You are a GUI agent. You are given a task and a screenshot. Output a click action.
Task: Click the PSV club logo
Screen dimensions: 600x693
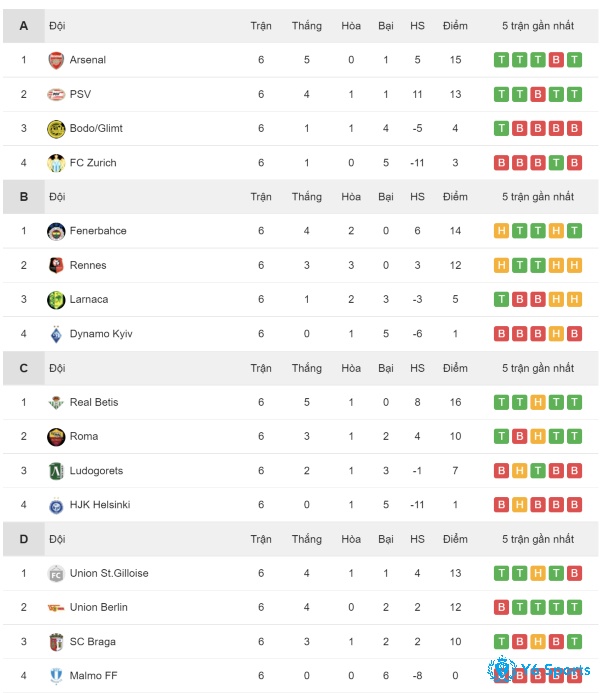[56, 94]
